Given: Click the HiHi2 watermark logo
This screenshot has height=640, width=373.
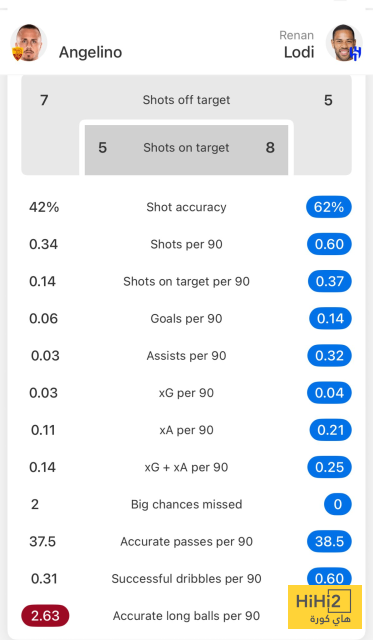Looking at the screenshot, I should click(x=325, y=607).
